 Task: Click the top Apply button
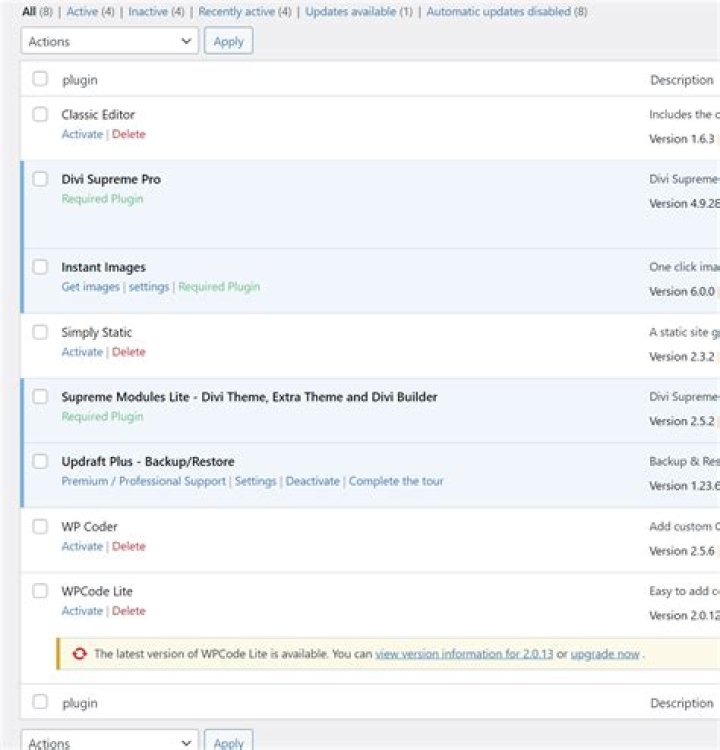pyautogui.click(x=229, y=41)
